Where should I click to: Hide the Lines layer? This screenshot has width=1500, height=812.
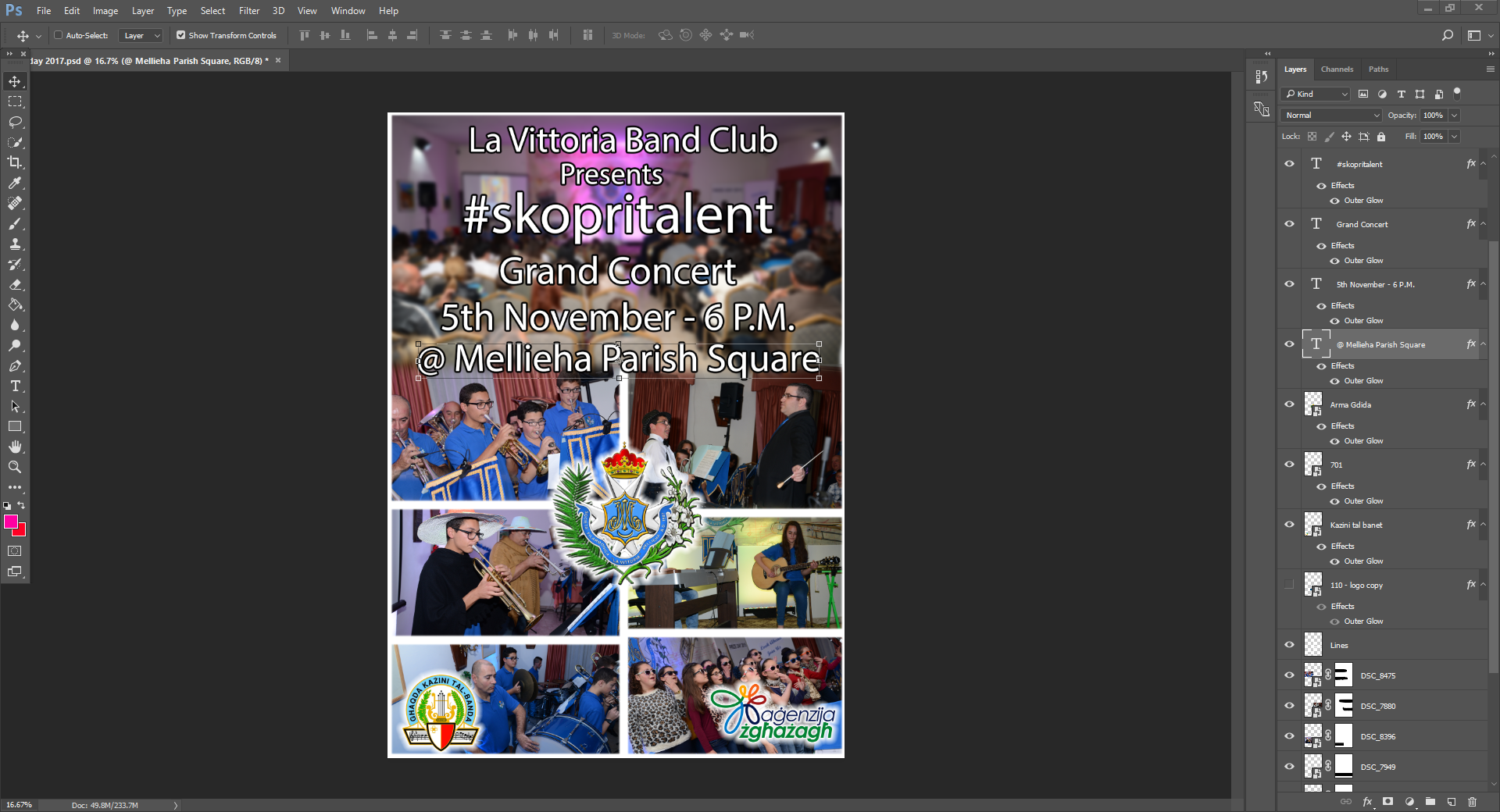[1290, 645]
